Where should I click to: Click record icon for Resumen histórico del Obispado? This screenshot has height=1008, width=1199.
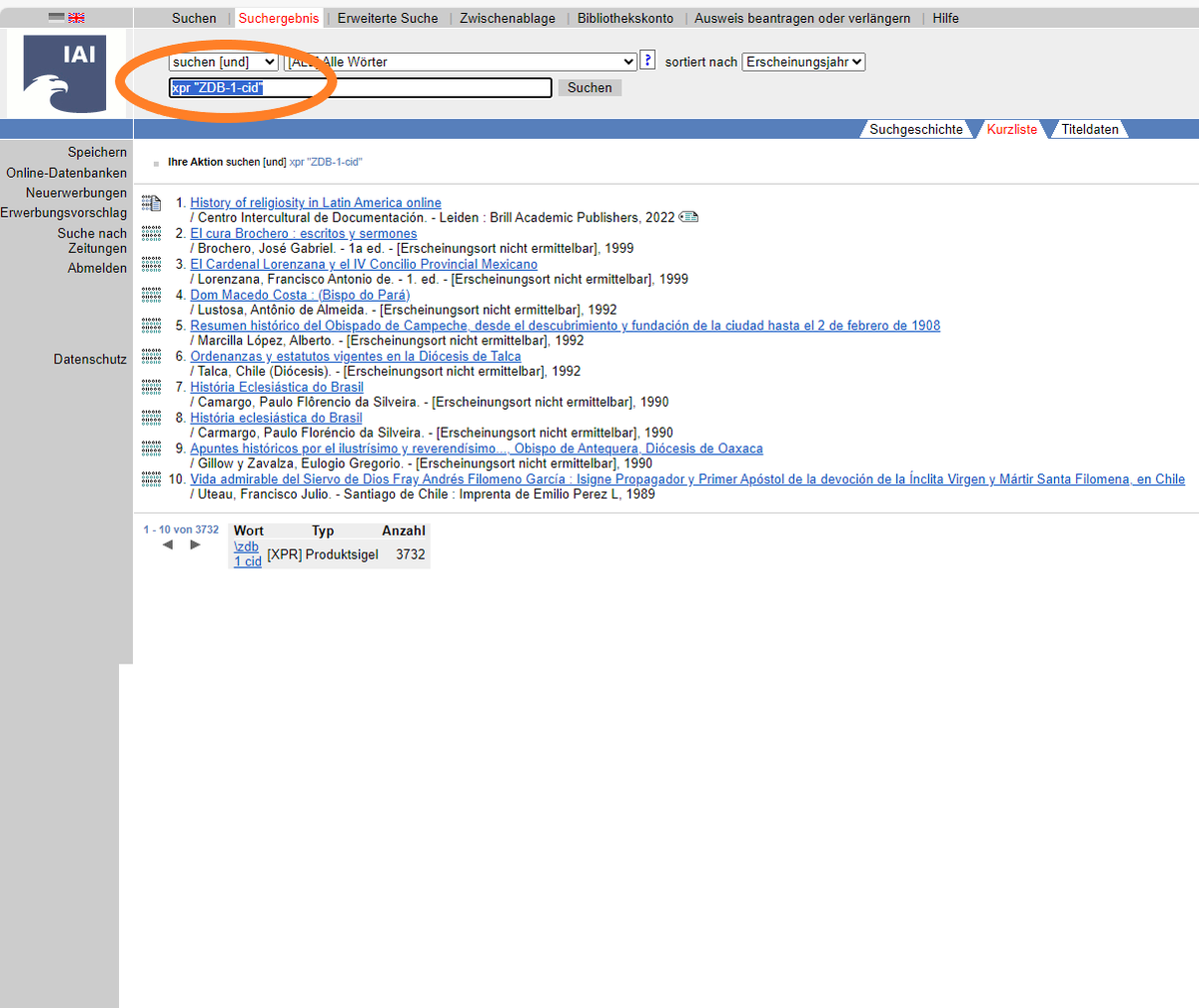[151, 326]
